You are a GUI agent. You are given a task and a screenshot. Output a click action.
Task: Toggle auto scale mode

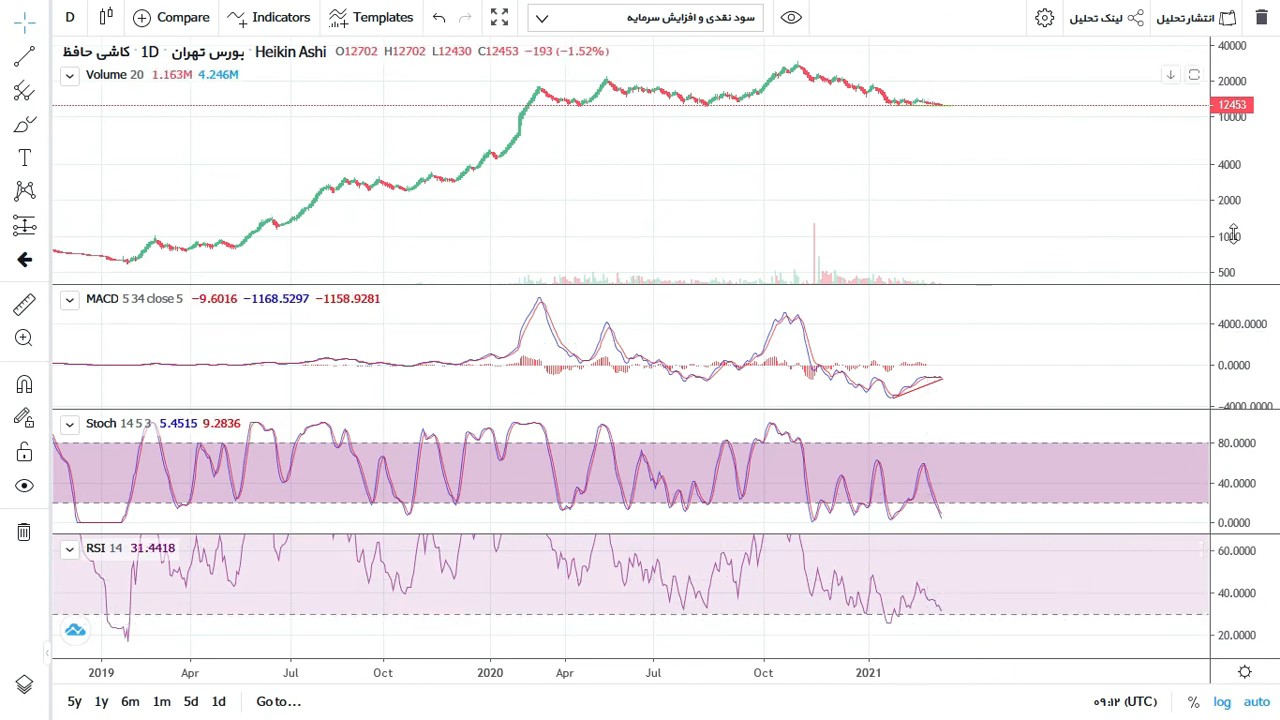(1257, 702)
